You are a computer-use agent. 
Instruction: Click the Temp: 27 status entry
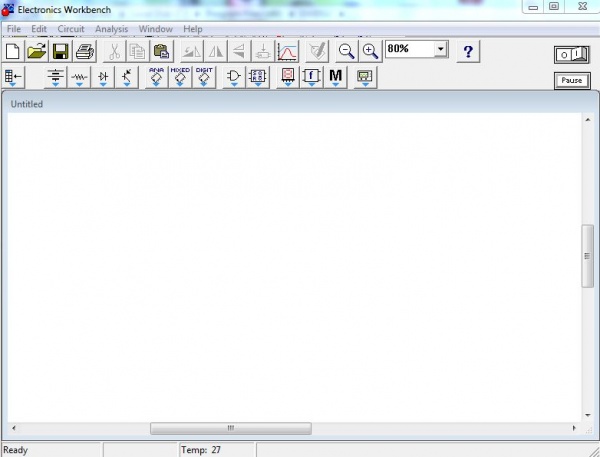[201, 450]
